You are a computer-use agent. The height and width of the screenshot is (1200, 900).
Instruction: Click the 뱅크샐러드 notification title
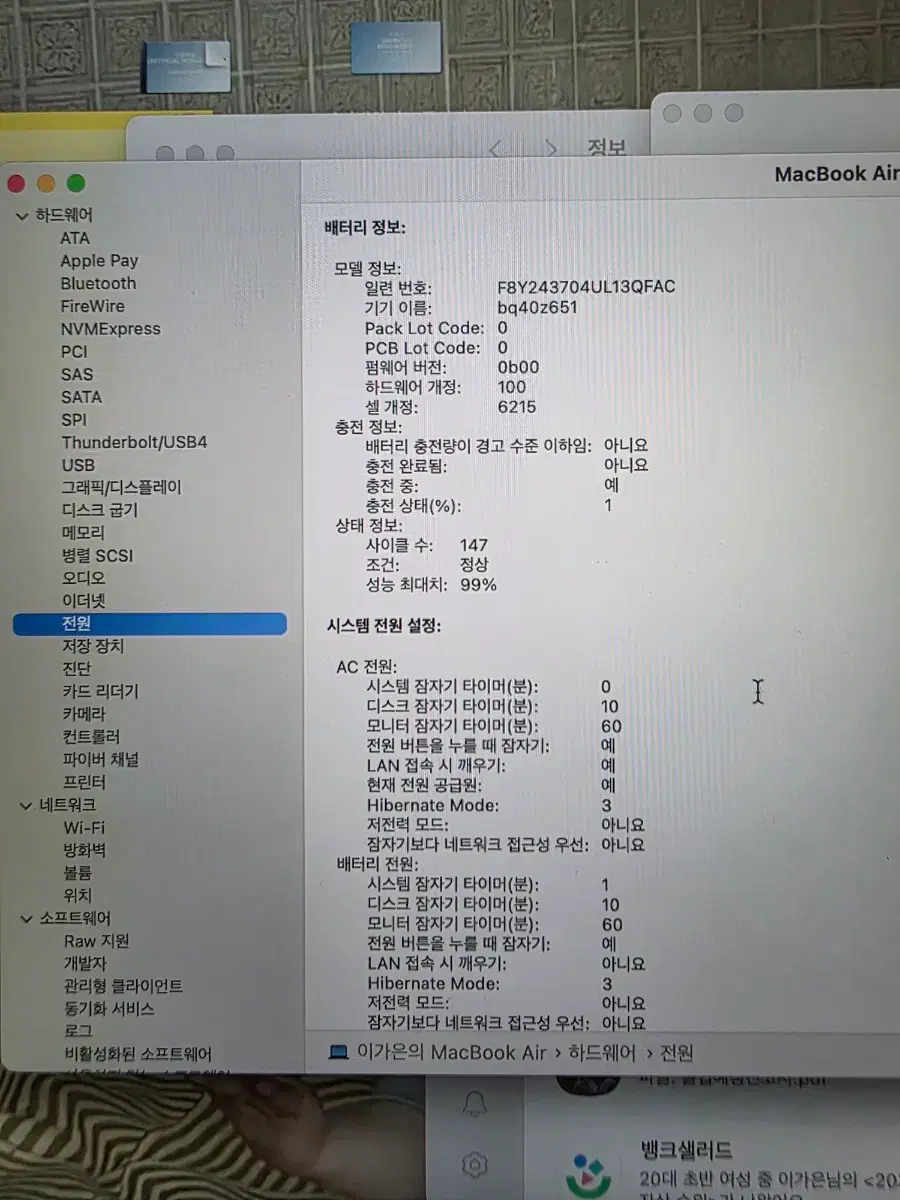pyautogui.click(x=685, y=1150)
